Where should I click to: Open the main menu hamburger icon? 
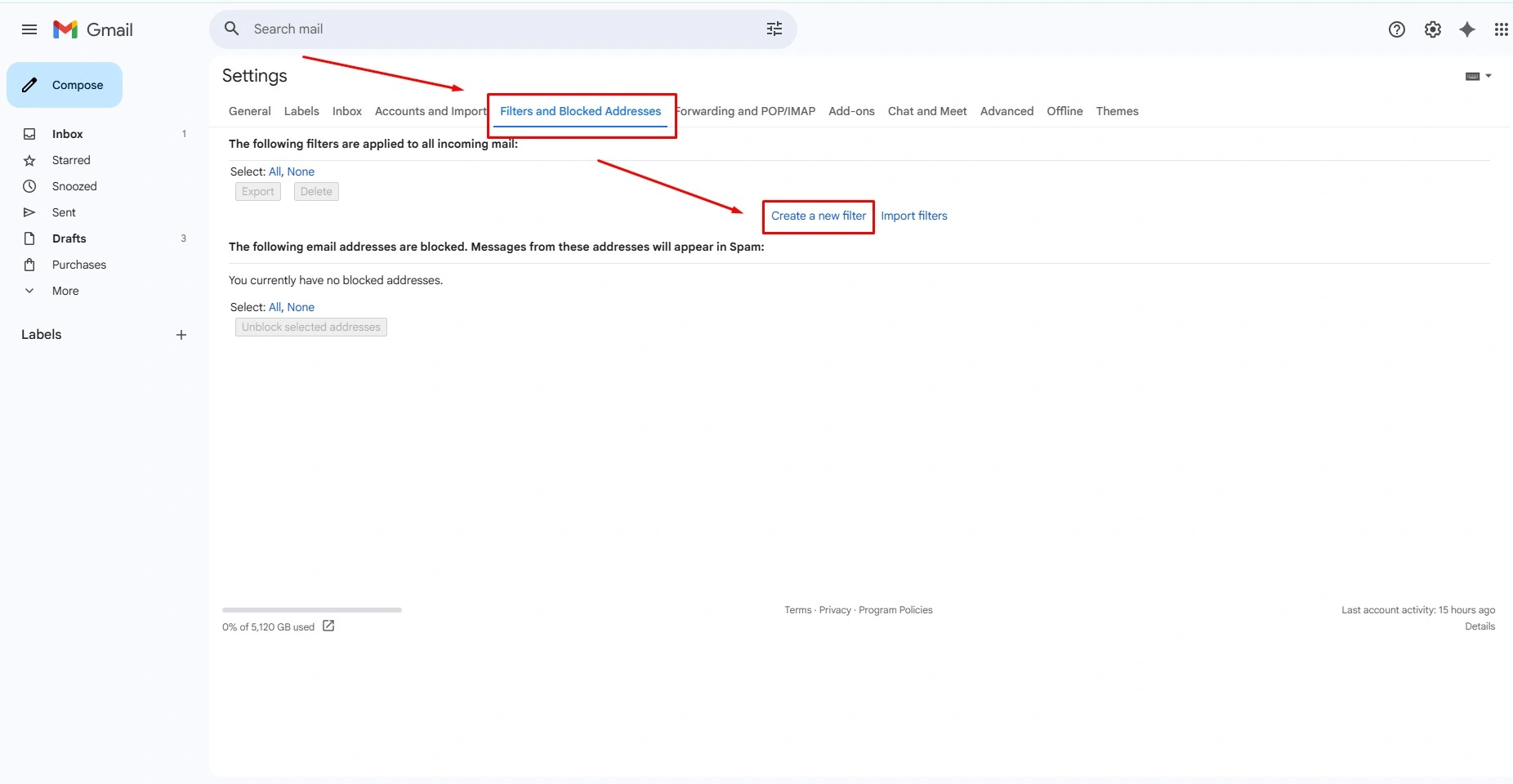[x=29, y=29]
